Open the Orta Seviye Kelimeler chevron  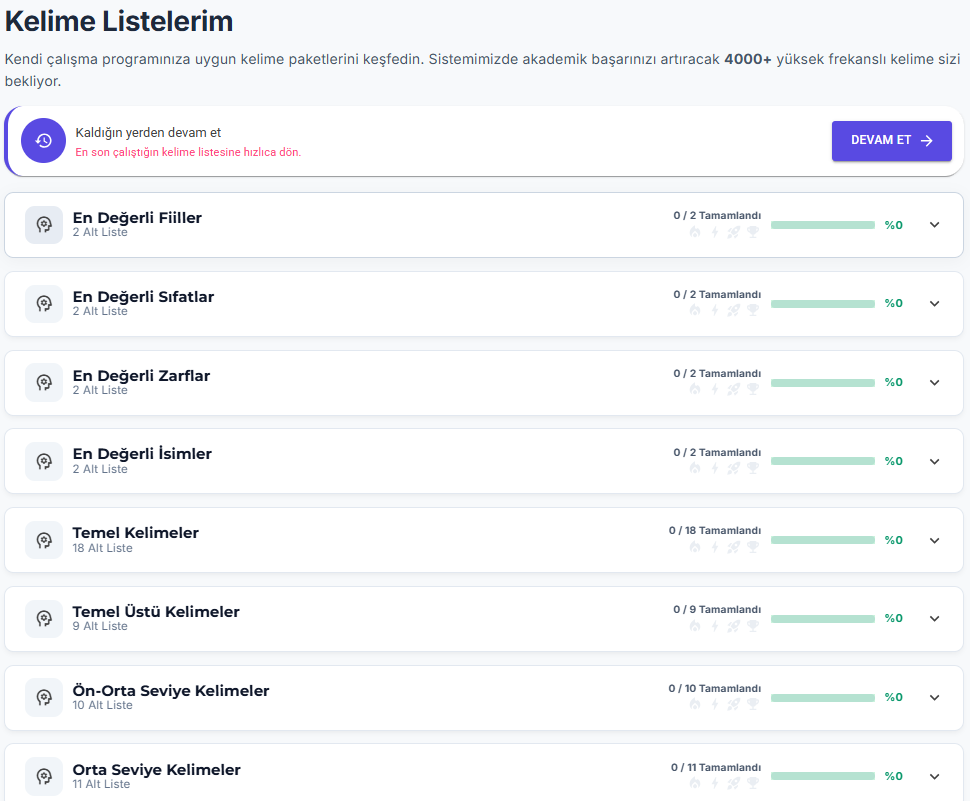(935, 776)
